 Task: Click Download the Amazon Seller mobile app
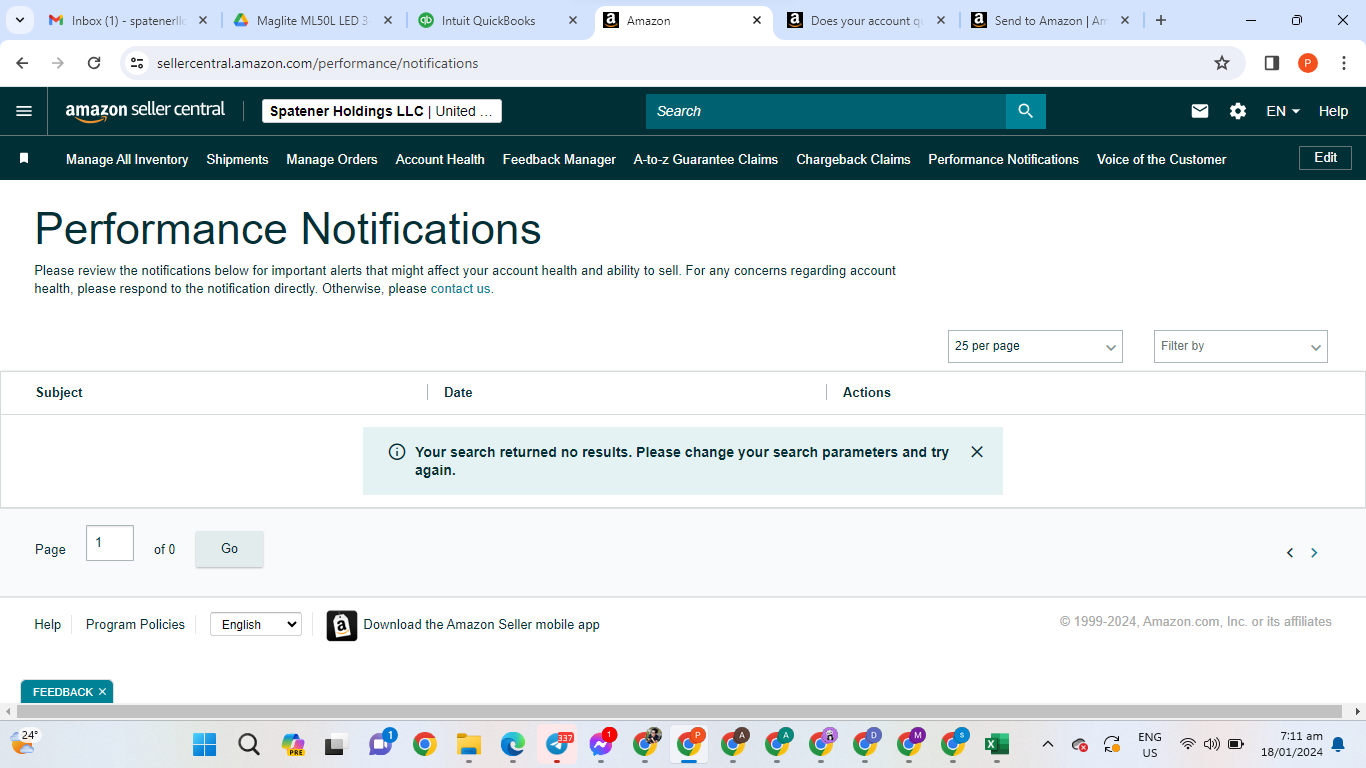481,624
